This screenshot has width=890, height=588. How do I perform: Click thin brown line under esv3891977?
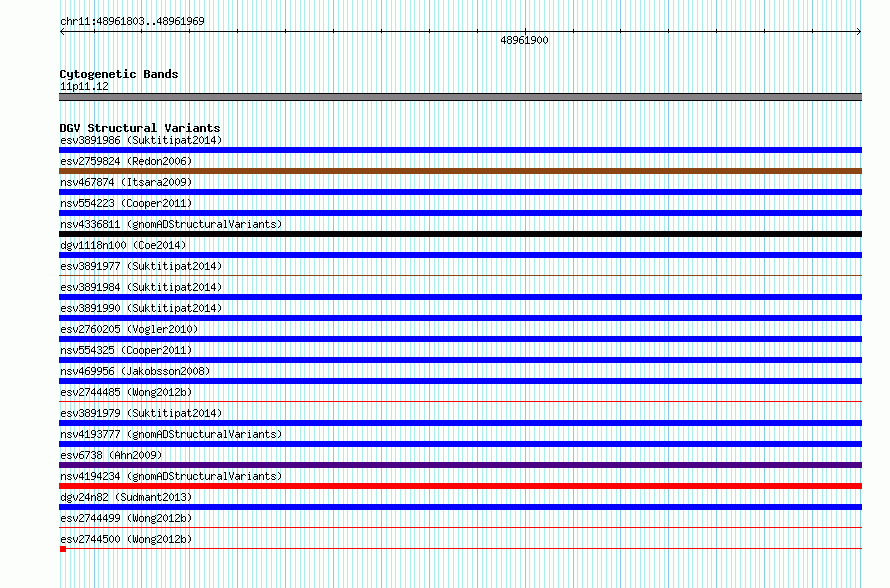tap(460, 276)
